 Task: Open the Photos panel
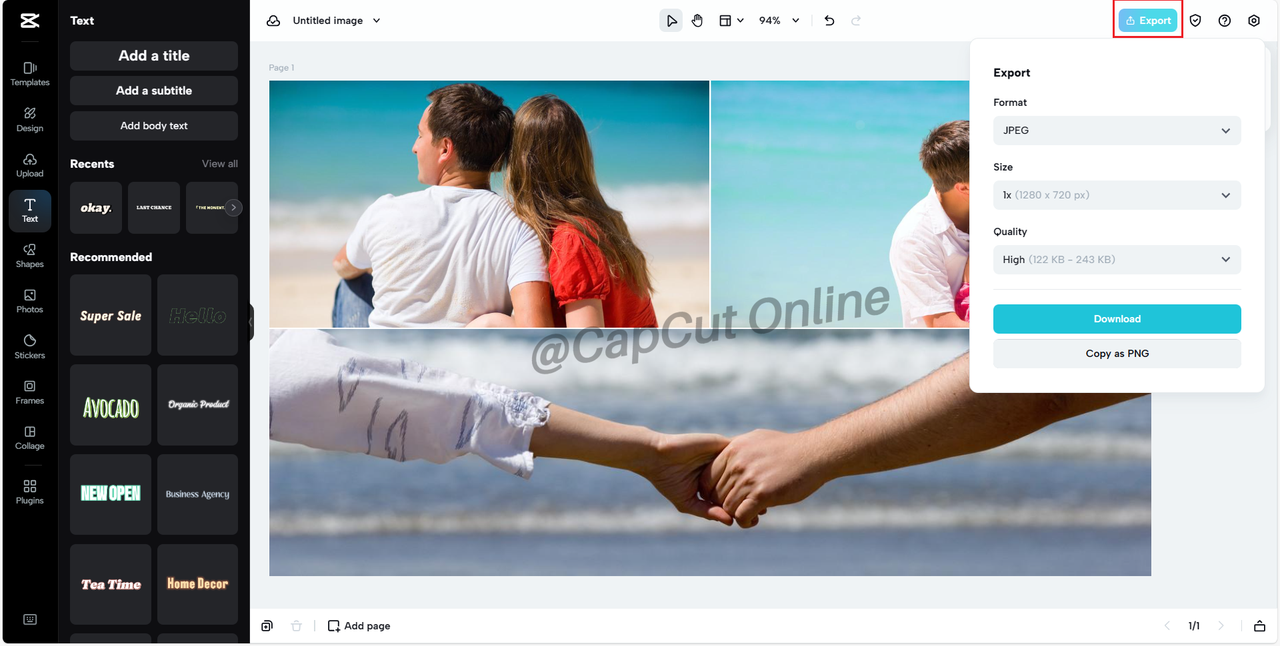coord(30,301)
